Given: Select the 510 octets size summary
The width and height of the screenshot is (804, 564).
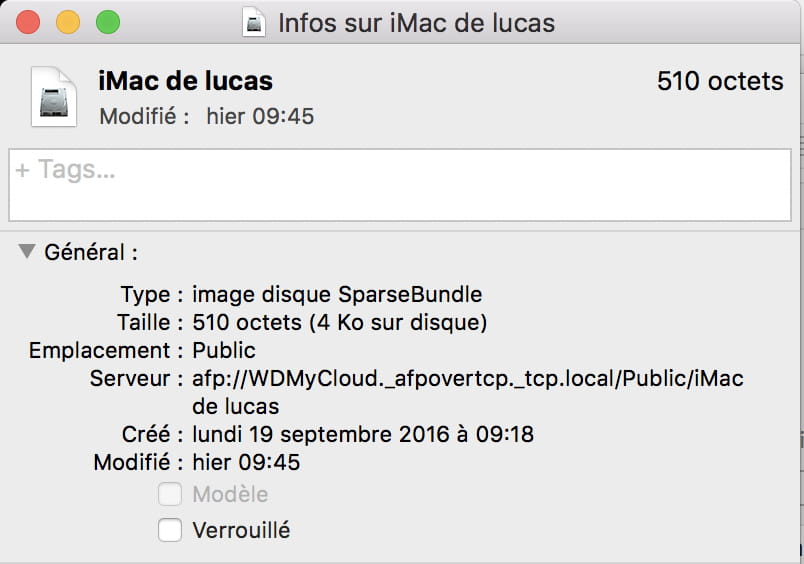Looking at the screenshot, I should 720,81.
